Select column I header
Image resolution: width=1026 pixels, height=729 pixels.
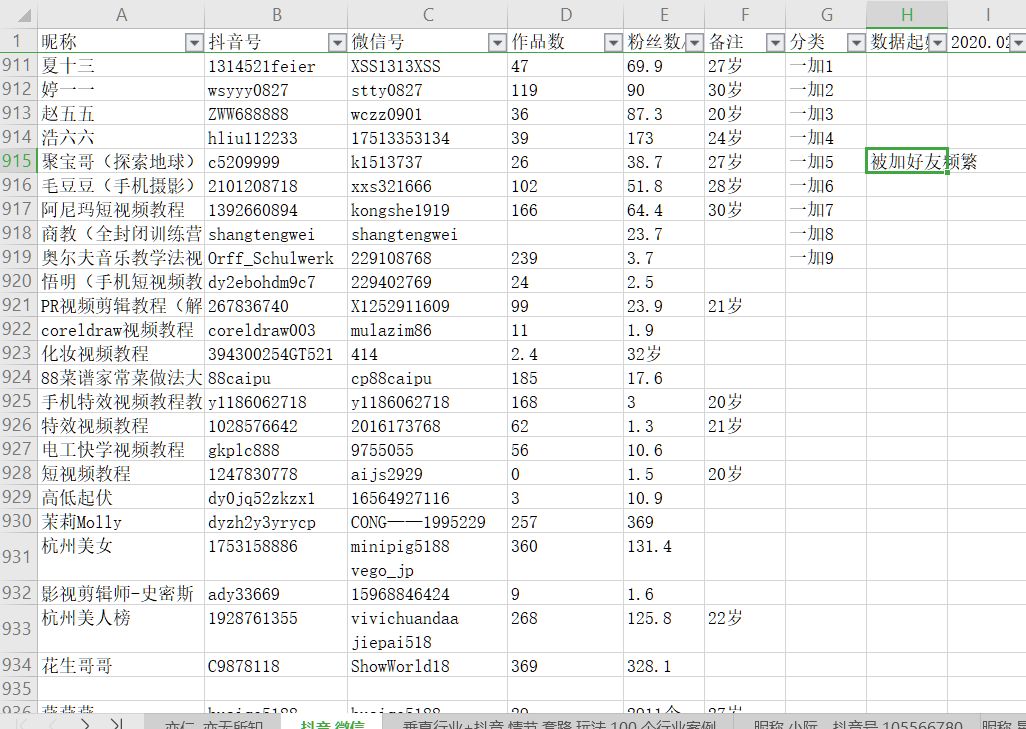coord(987,14)
